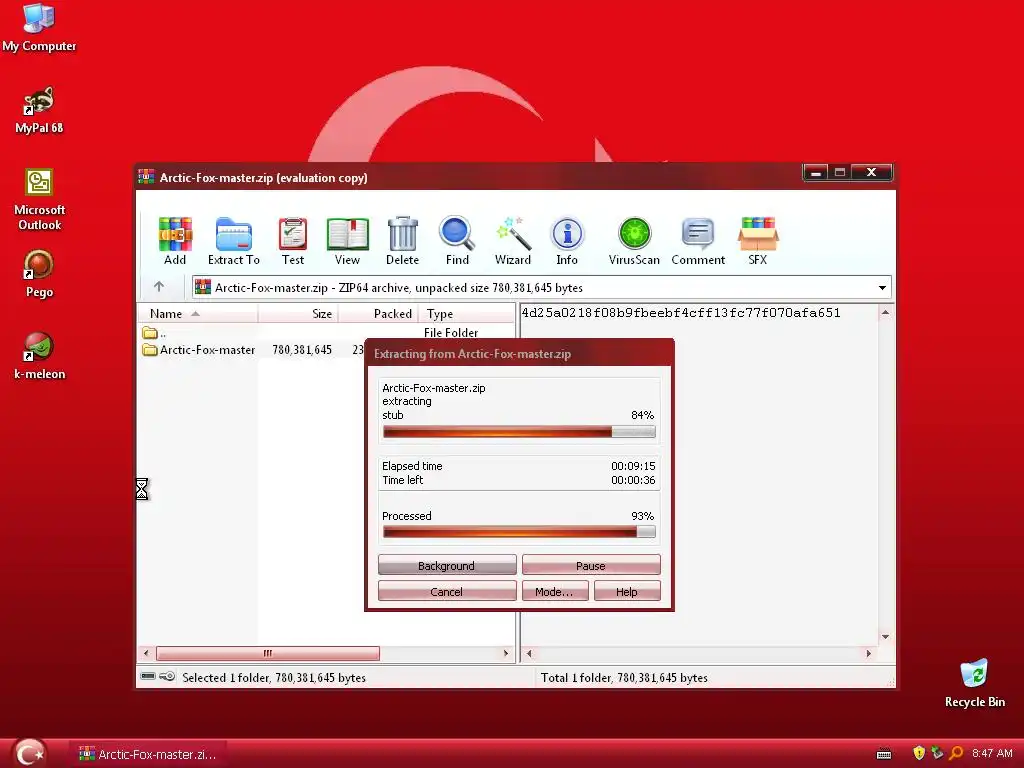Click the status bar key icon
This screenshot has width=1024, height=768.
(167, 676)
